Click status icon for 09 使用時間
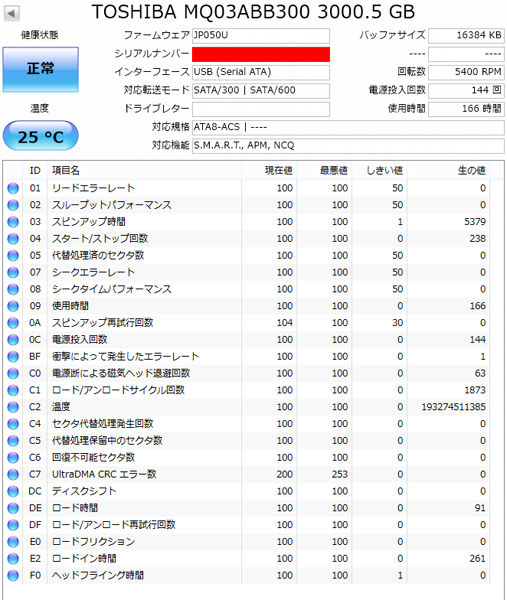This screenshot has width=507, height=600. 13,306
